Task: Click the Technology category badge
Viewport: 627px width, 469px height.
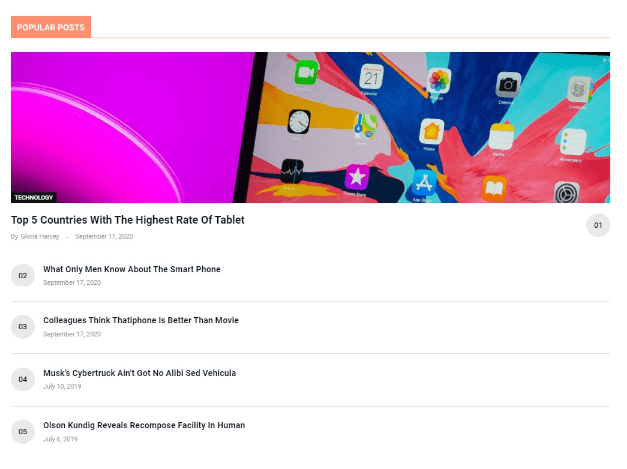Action: pos(34,197)
